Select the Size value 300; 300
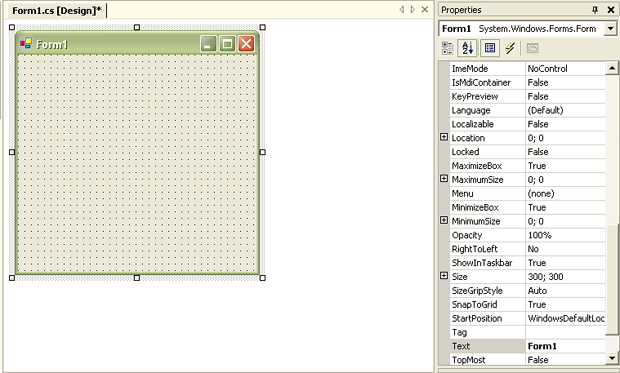 click(565, 277)
